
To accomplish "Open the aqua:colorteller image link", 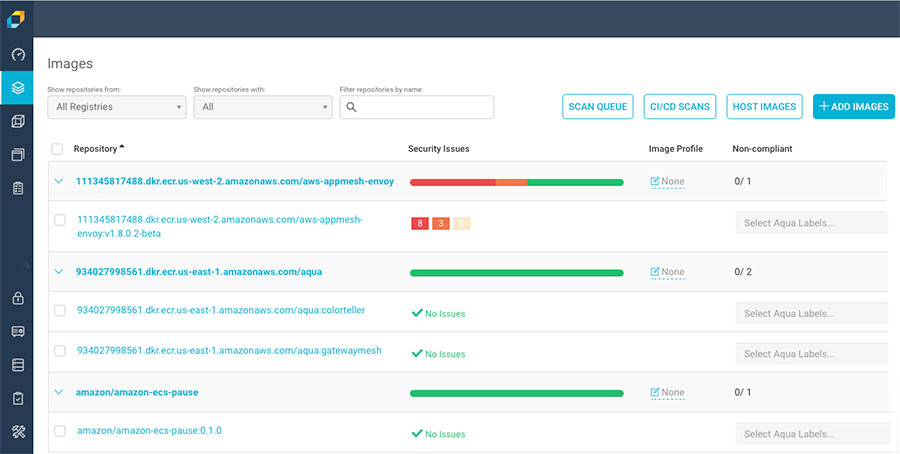I will point(221,311).
